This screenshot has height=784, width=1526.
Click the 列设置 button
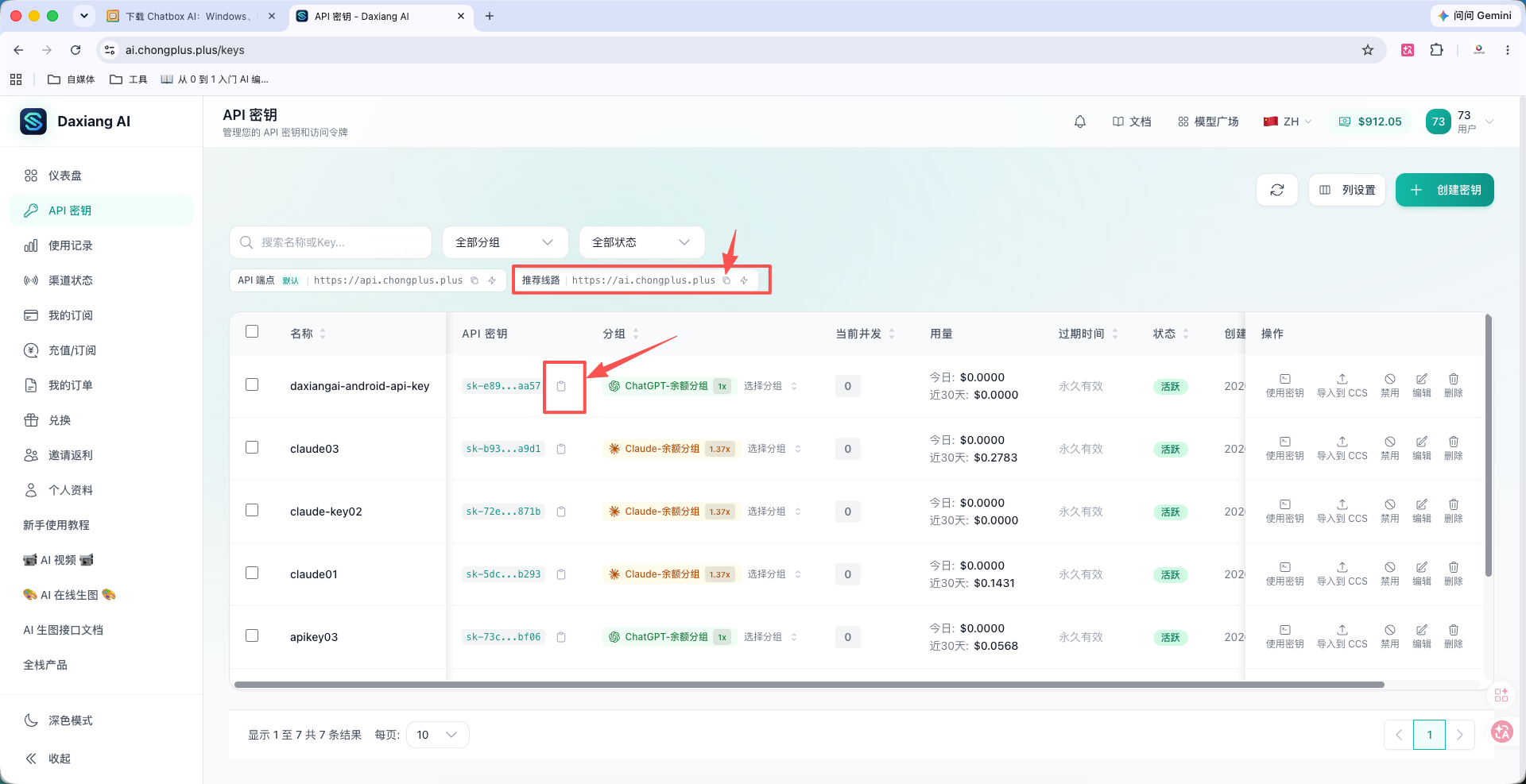pos(1347,190)
